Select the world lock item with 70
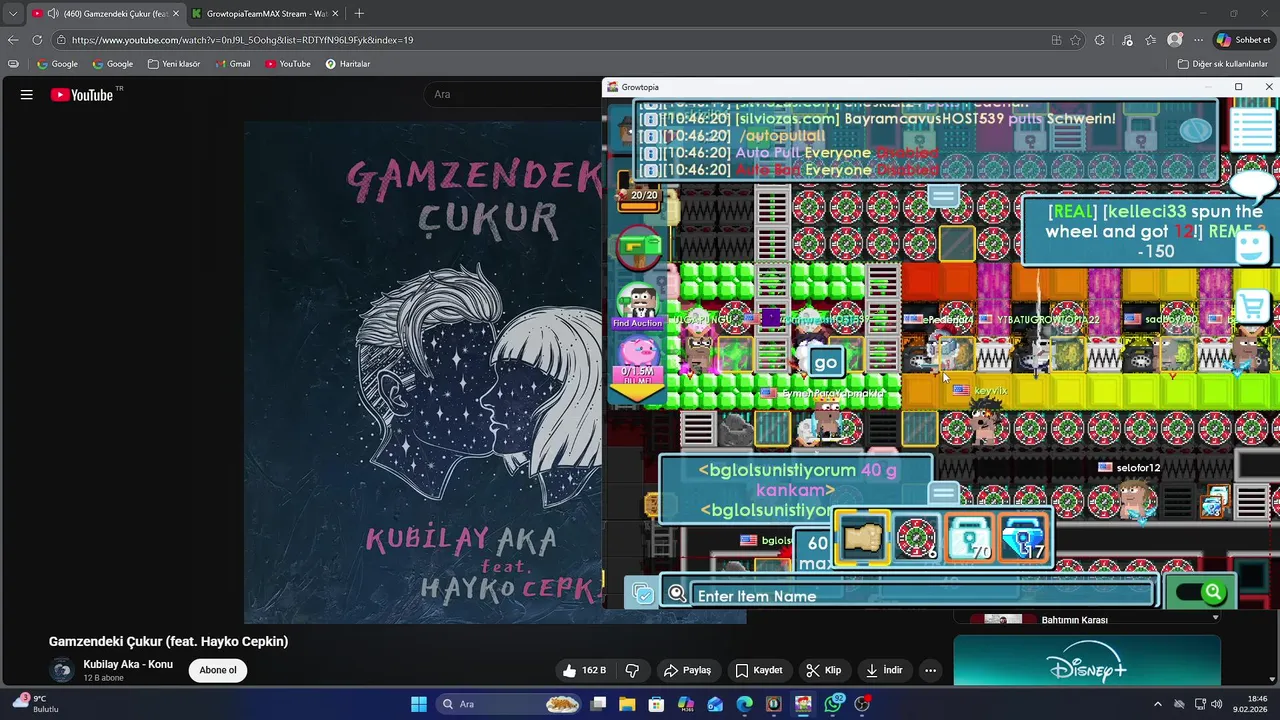The image size is (1280, 720). pos(969,540)
